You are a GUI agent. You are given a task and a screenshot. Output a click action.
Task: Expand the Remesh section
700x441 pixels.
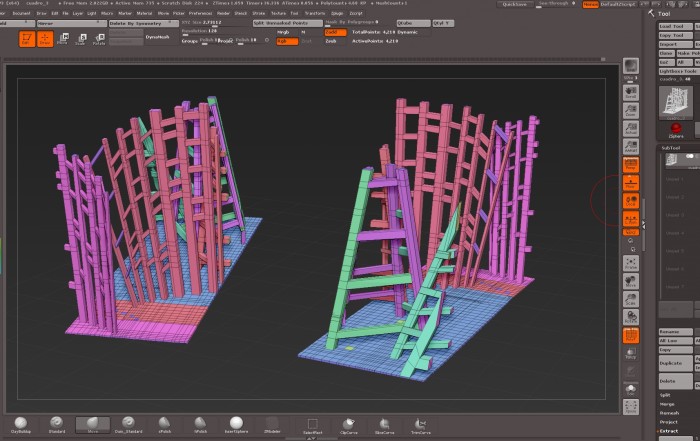[669, 413]
